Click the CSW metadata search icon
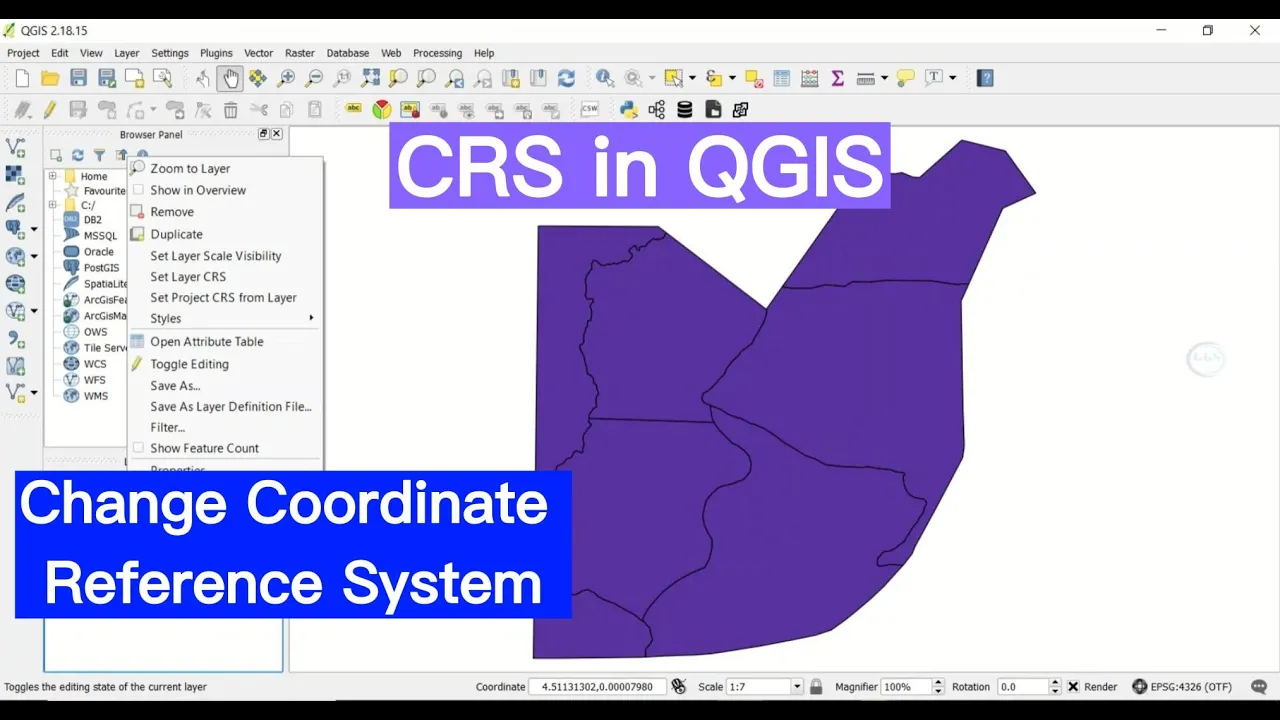The image size is (1280, 720). [590, 109]
